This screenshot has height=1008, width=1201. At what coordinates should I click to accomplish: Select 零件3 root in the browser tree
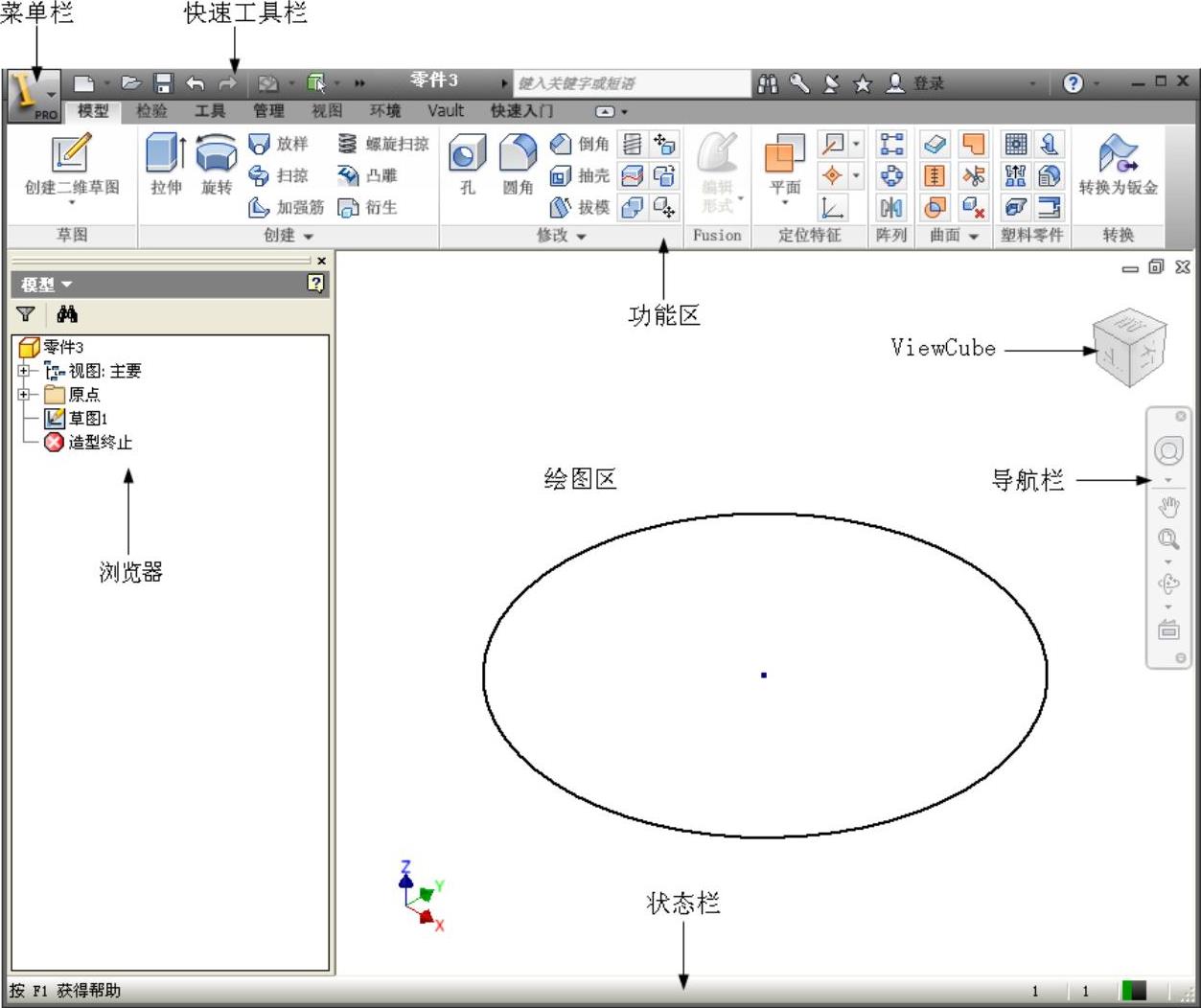tap(52, 347)
